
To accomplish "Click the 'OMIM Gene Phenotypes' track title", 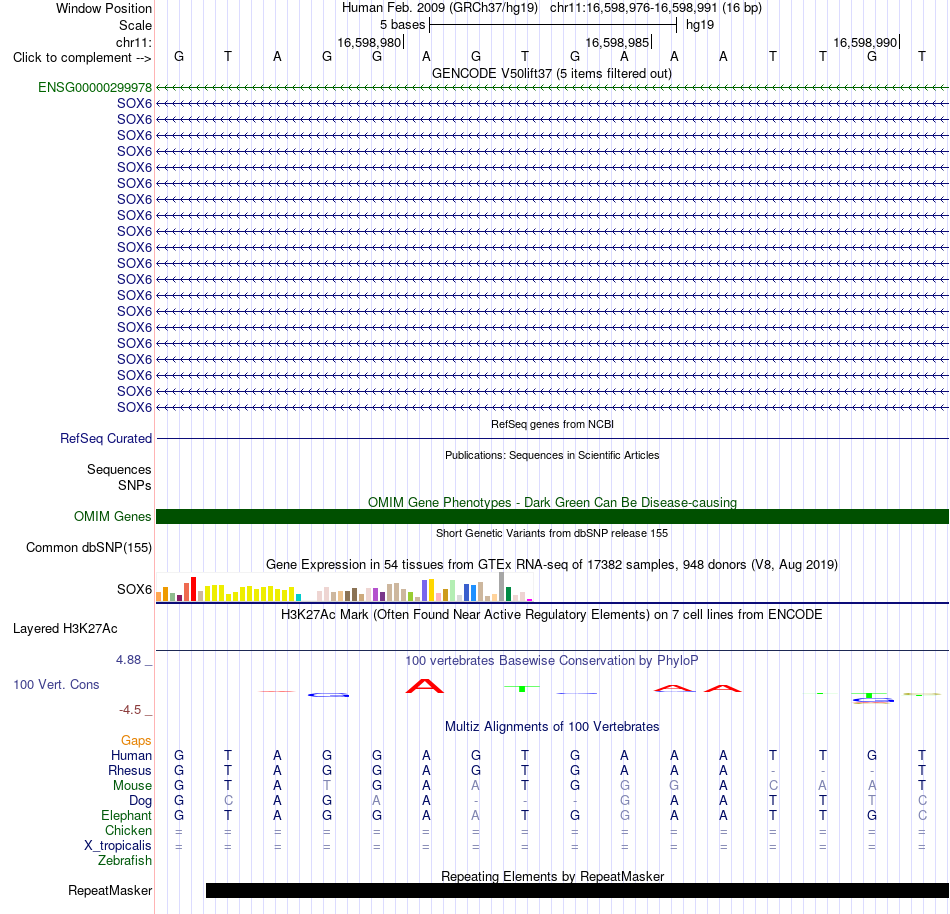I will click(553, 503).
